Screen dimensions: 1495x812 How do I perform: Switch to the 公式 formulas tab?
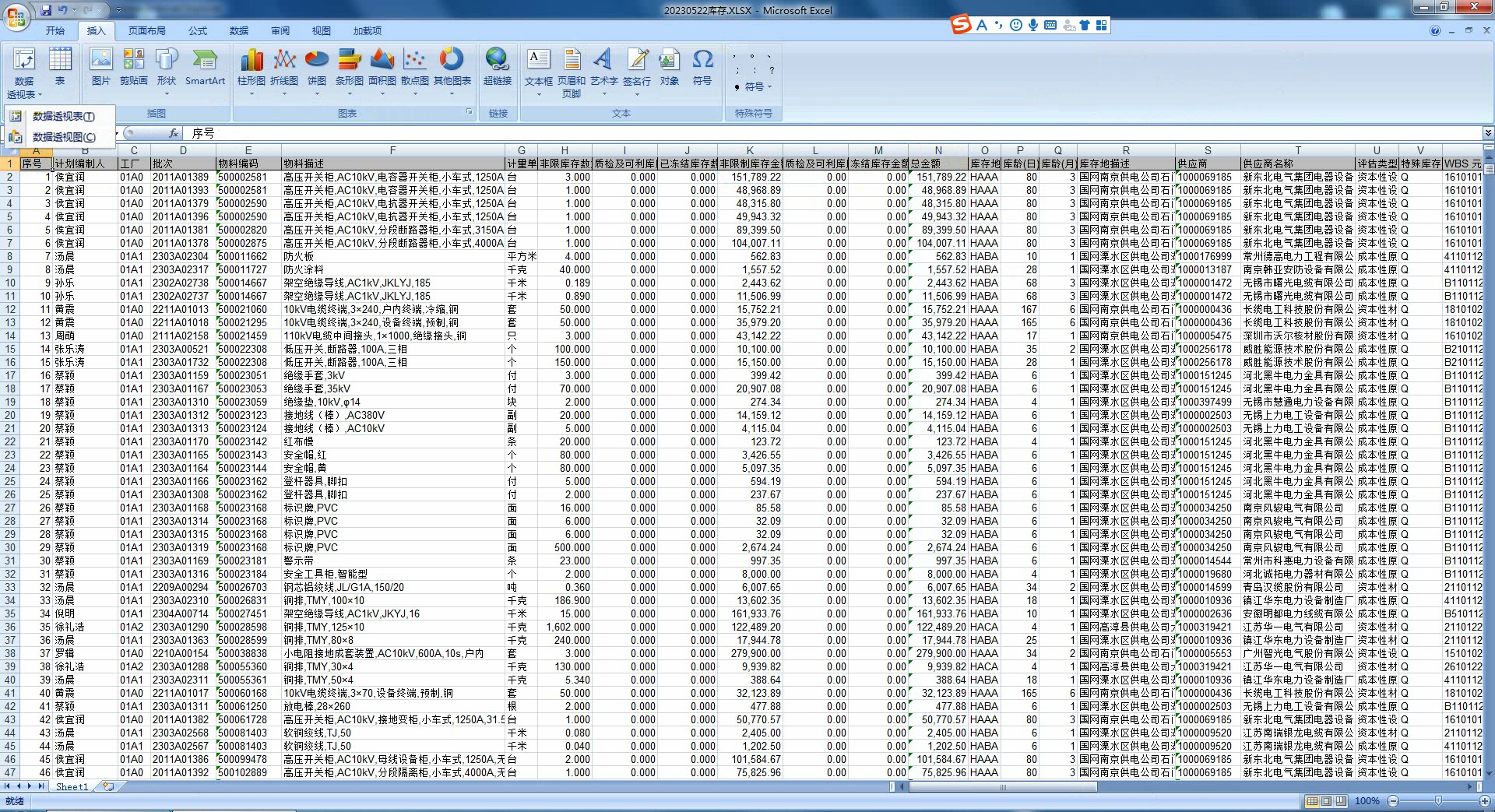tap(198, 30)
